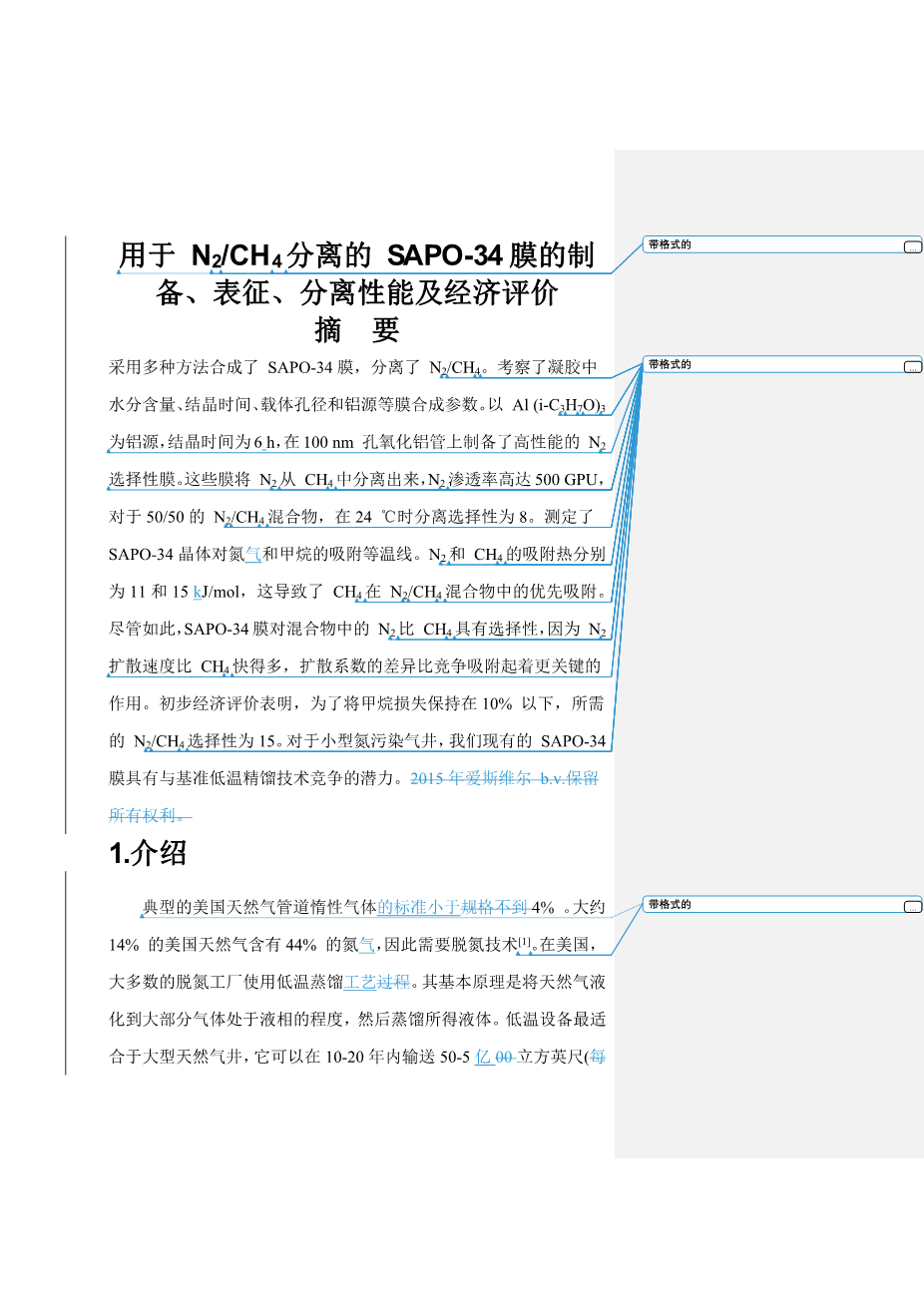This screenshot has height=1306, width=924.
Task: Click the inserted character '亿'
Action: point(484,1058)
